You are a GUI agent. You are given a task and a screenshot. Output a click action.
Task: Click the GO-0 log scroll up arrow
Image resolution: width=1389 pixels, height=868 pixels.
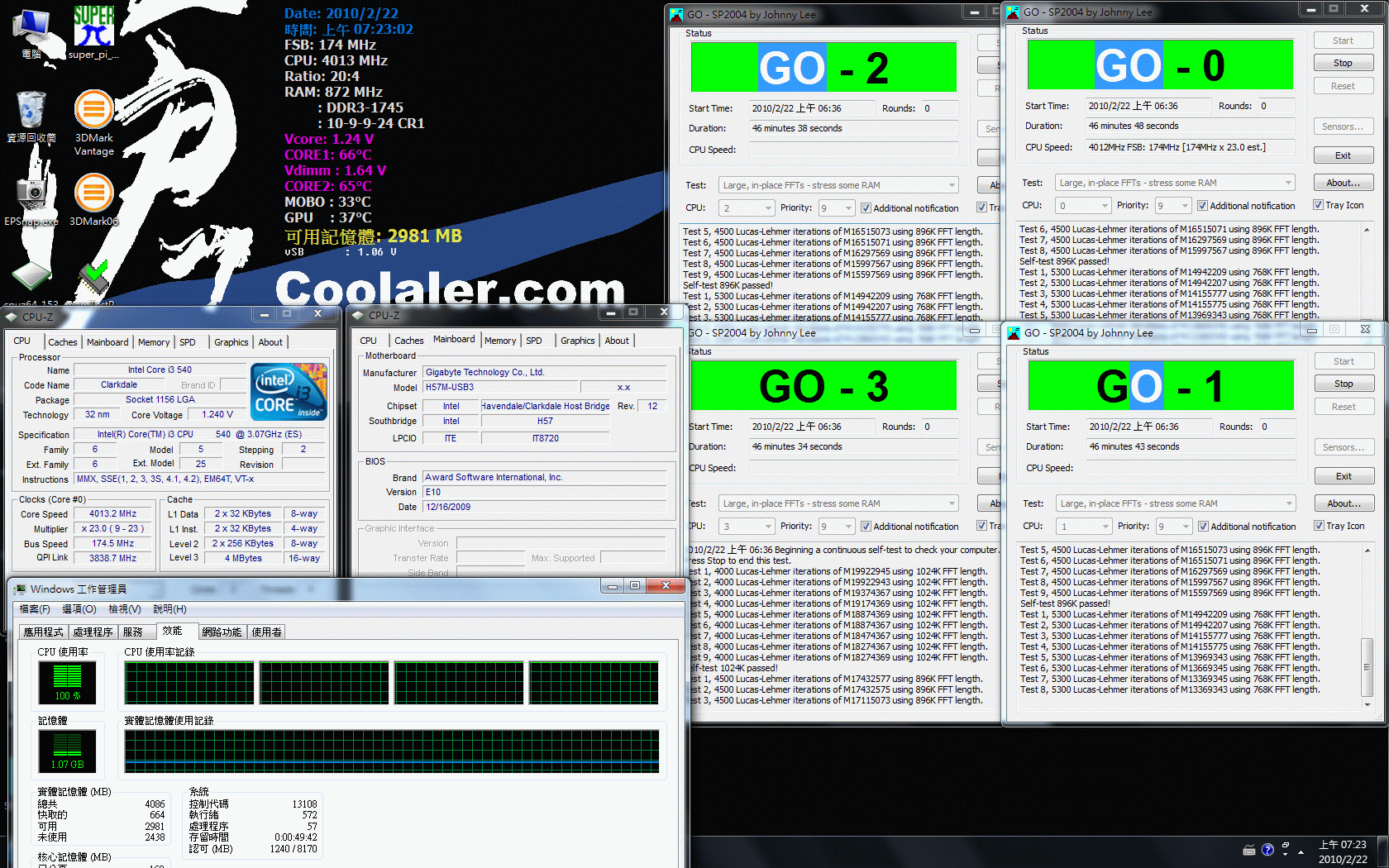point(1366,229)
